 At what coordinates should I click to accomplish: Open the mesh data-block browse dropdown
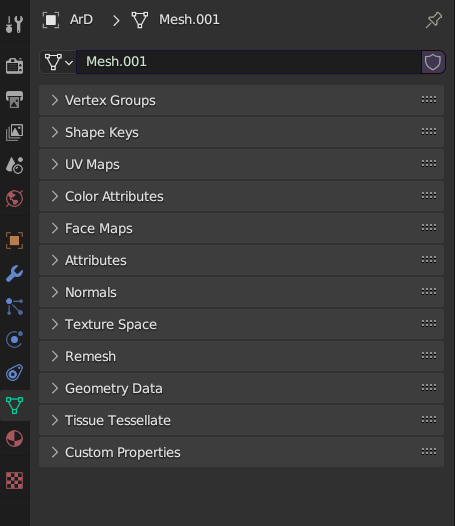tap(58, 62)
